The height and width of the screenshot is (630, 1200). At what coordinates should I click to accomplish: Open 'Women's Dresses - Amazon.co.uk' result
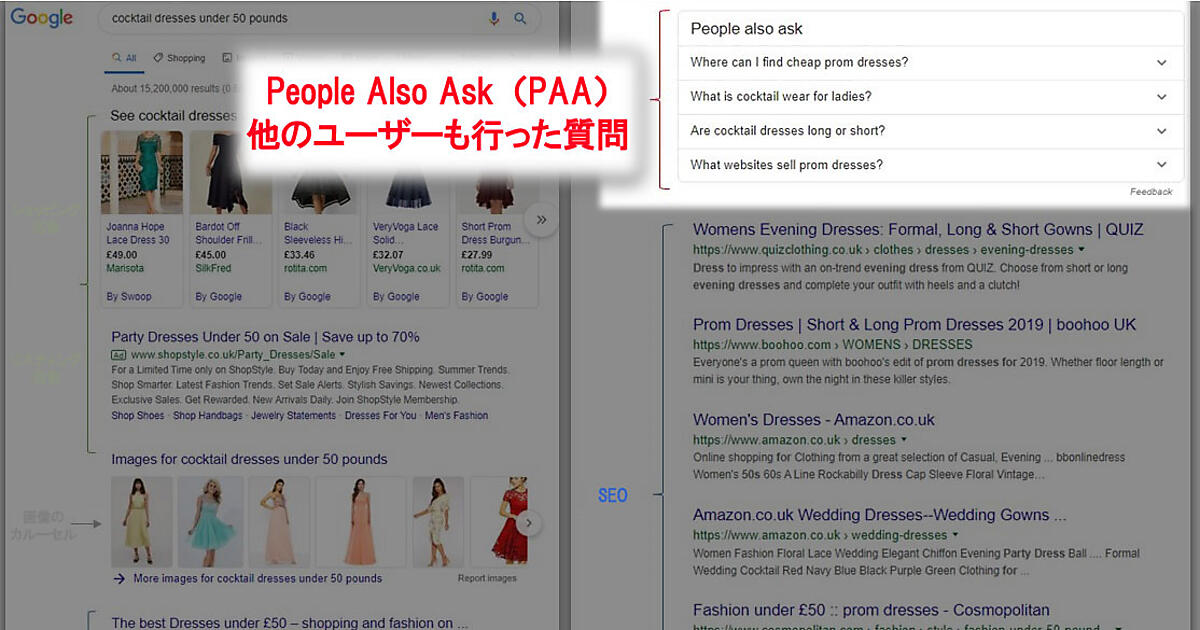coord(814,420)
